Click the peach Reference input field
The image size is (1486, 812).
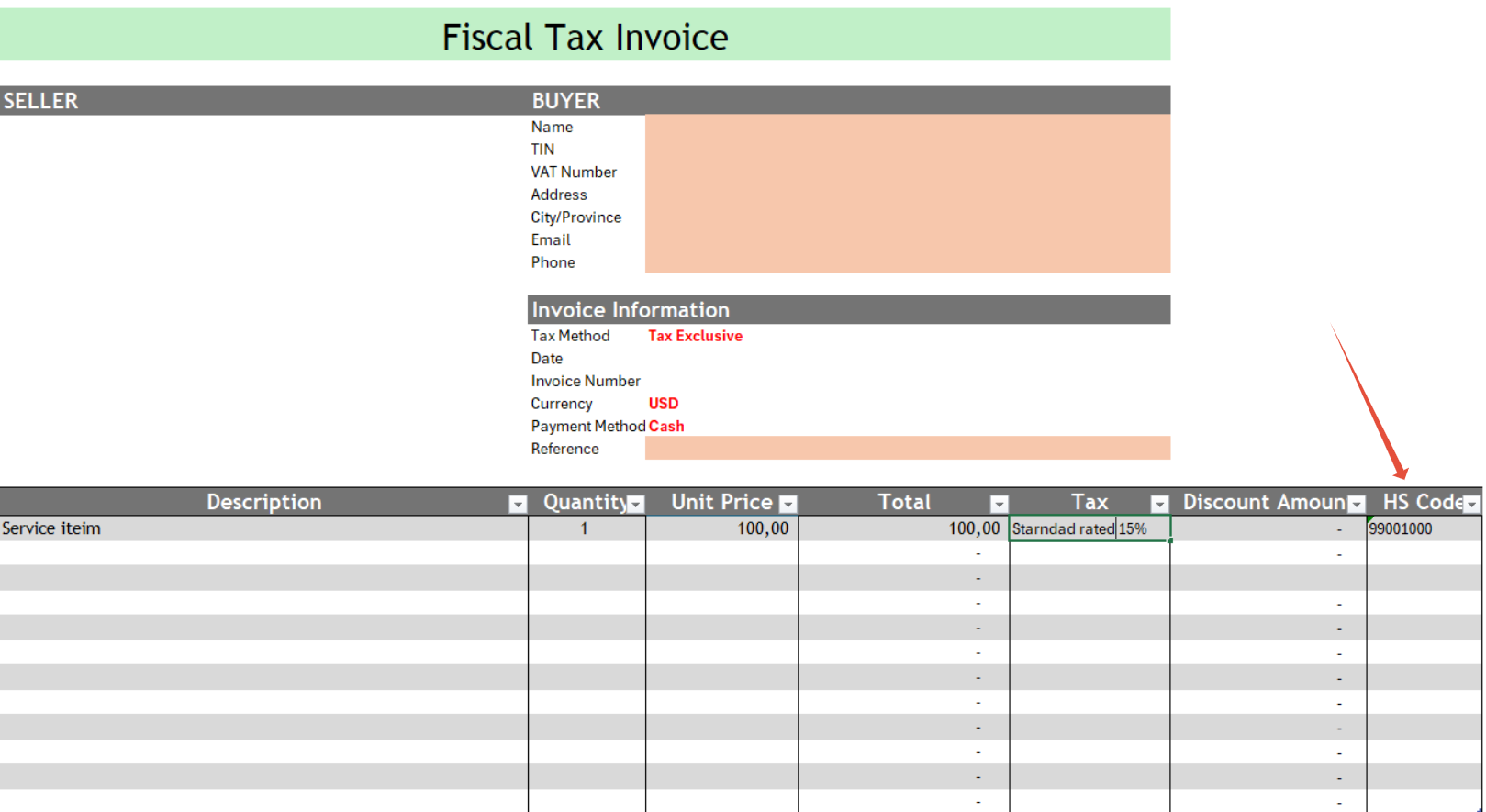pyautogui.click(x=908, y=448)
